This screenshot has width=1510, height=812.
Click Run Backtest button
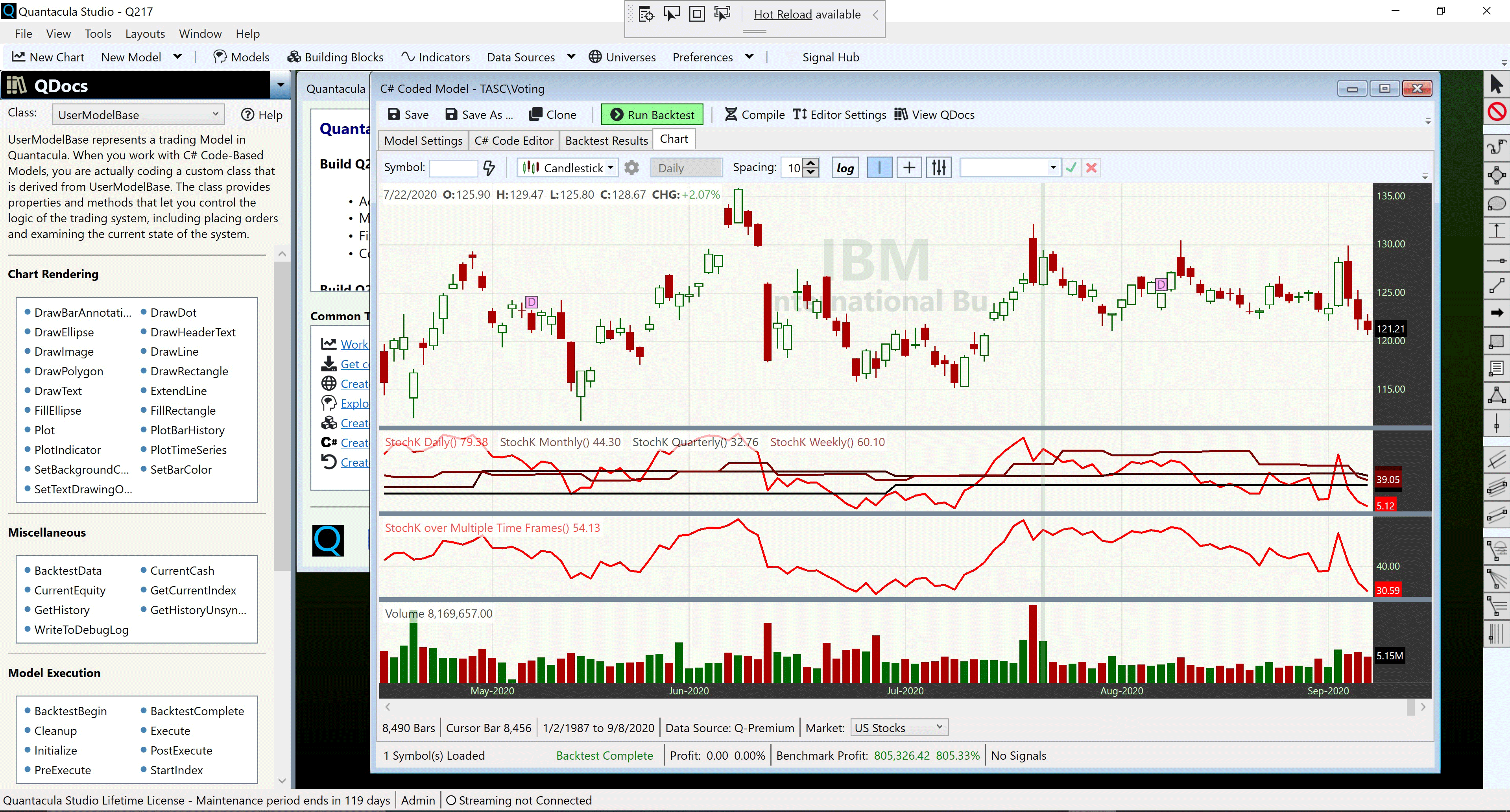[x=652, y=115]
